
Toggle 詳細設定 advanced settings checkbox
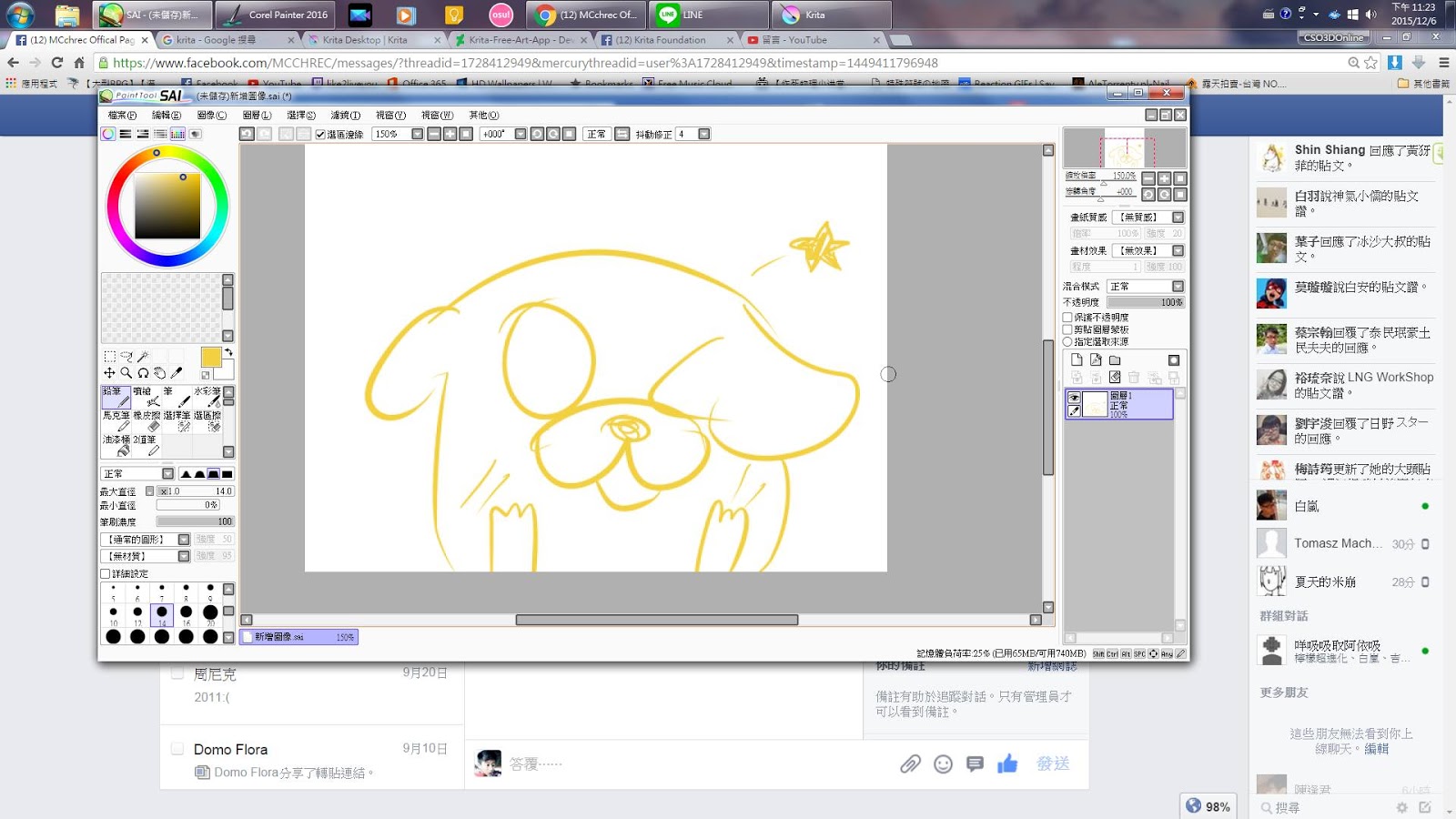tap(106, 574)
